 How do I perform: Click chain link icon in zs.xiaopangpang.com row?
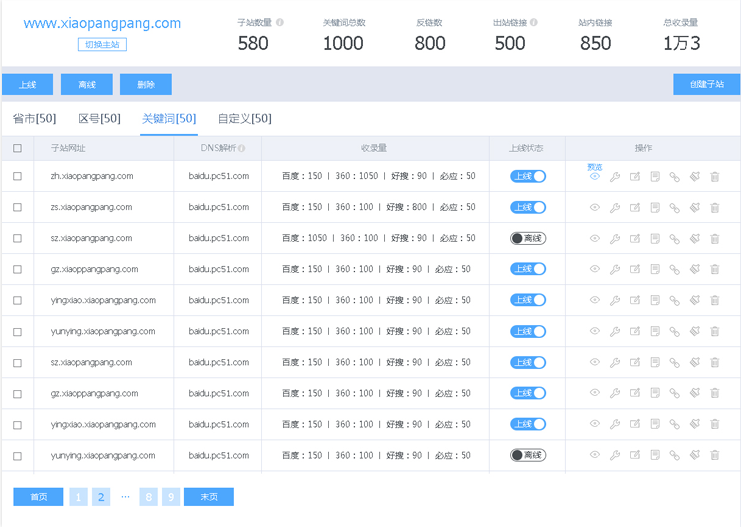pos(675,208)
